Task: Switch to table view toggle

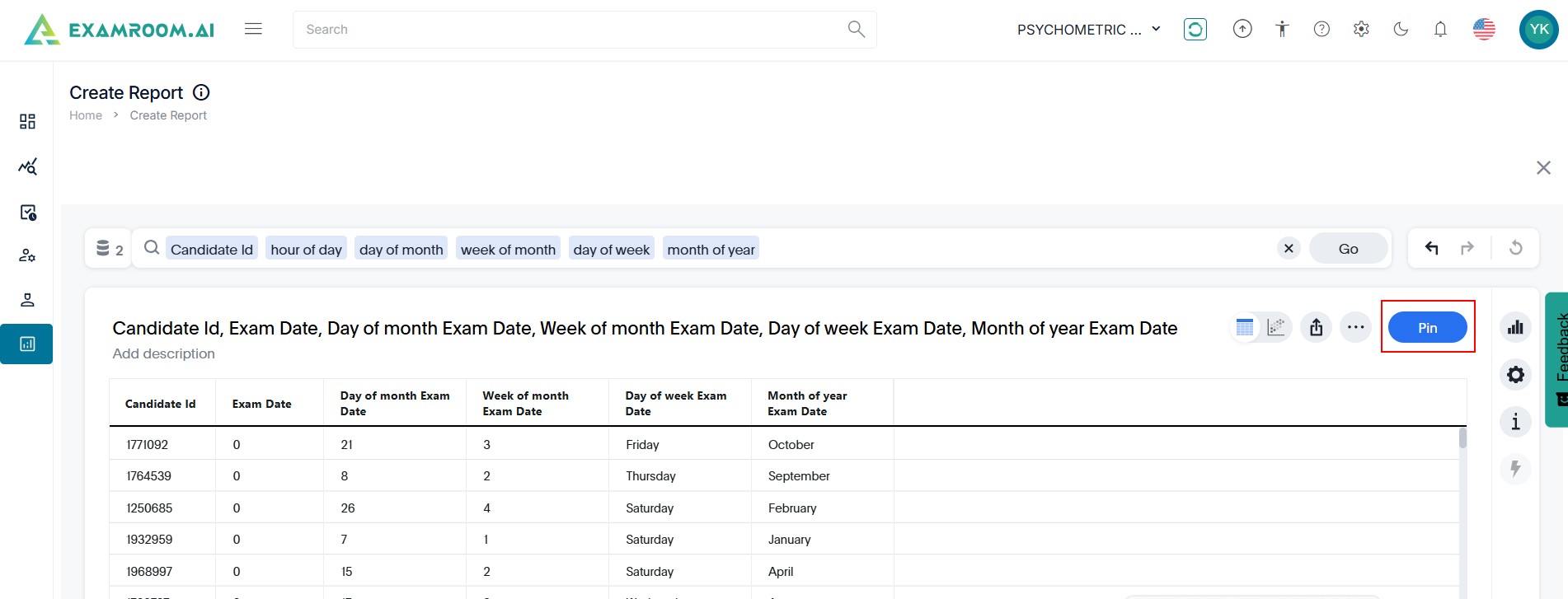Action: [1245, 328]
